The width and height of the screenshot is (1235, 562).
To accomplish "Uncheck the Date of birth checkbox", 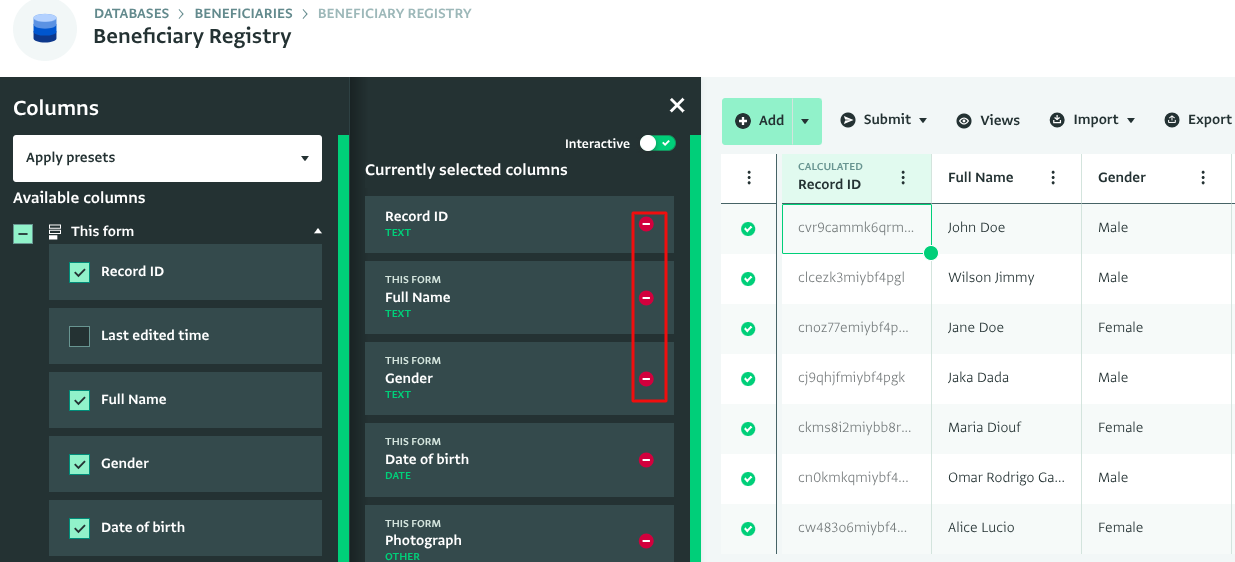I will (x=80, y=528).
